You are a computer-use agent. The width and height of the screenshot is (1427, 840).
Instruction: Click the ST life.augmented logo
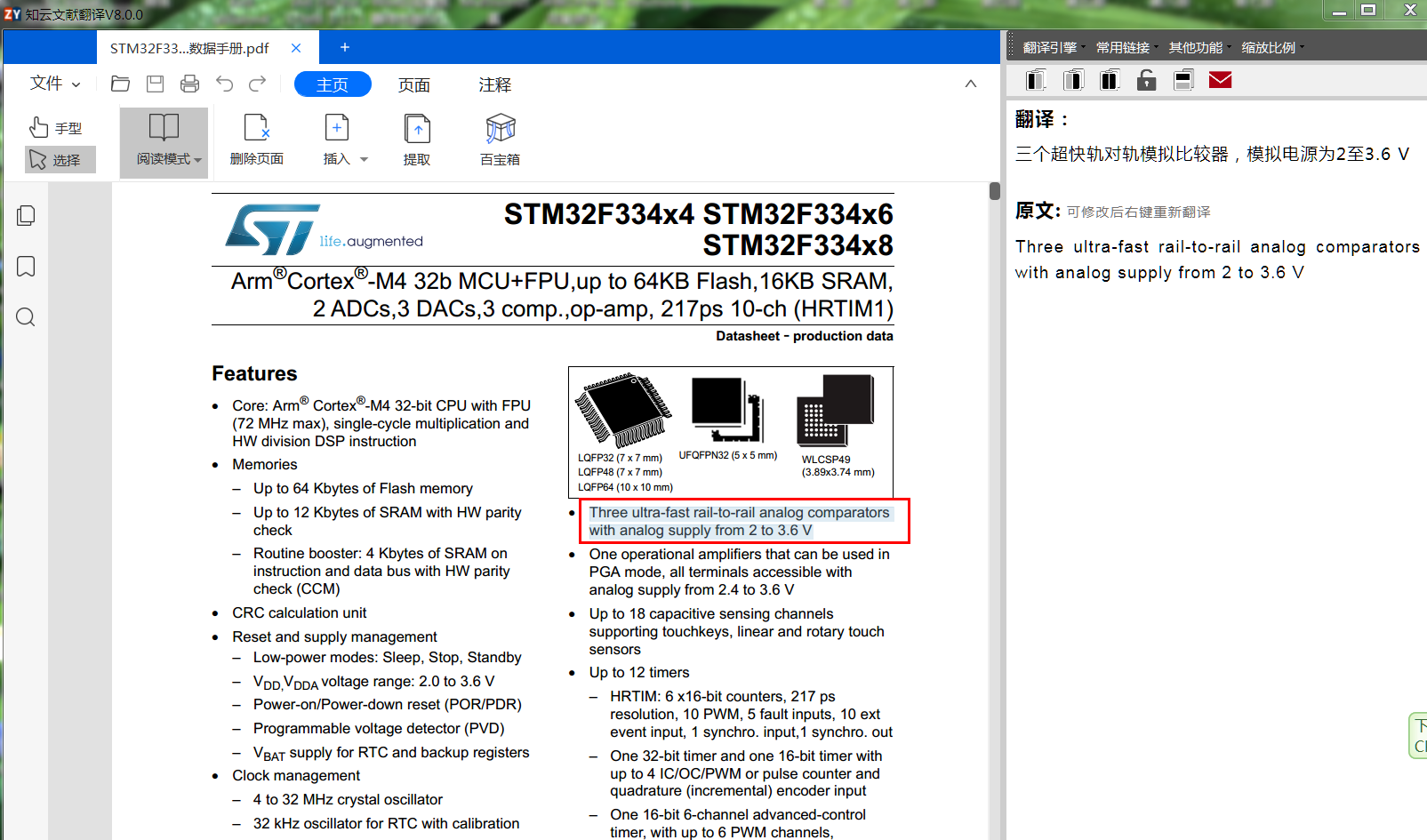coord(325,229)
